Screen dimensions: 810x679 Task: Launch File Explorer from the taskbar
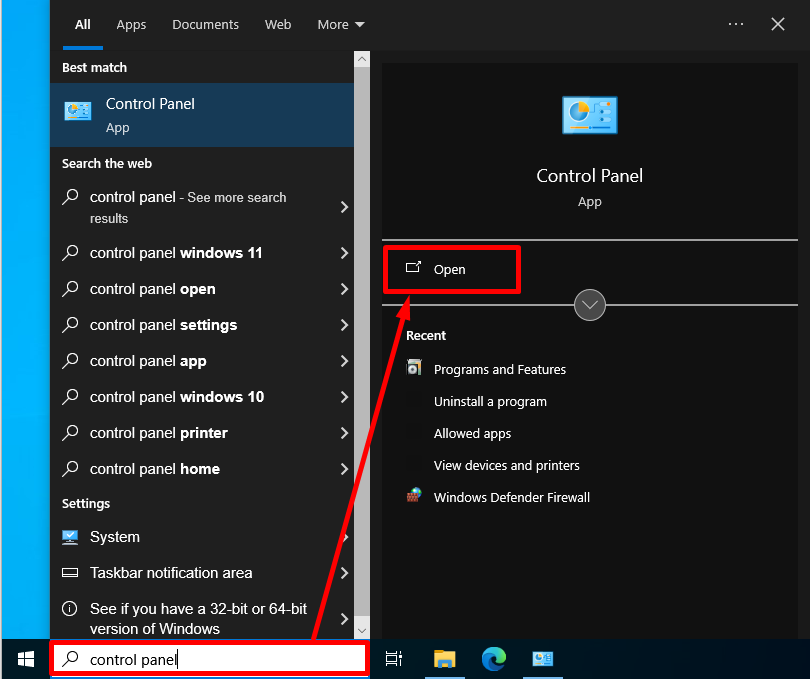(444, 659)
